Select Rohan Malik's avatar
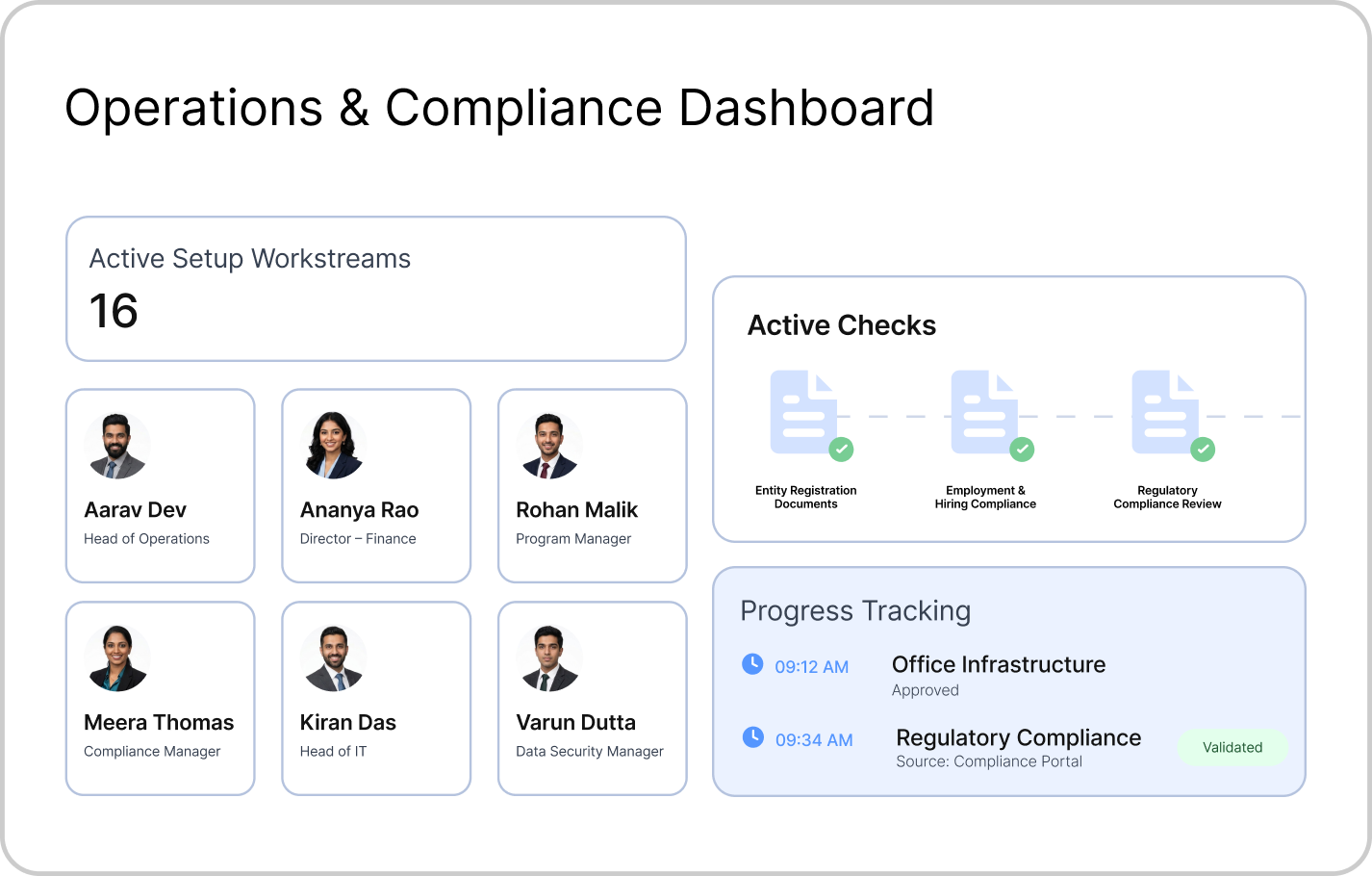1372x876 pixels. click(x=549, y=447)
